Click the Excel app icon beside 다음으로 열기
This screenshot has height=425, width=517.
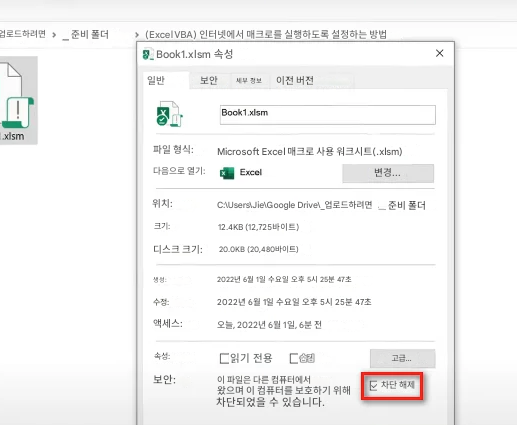click(x=227, y=173)
